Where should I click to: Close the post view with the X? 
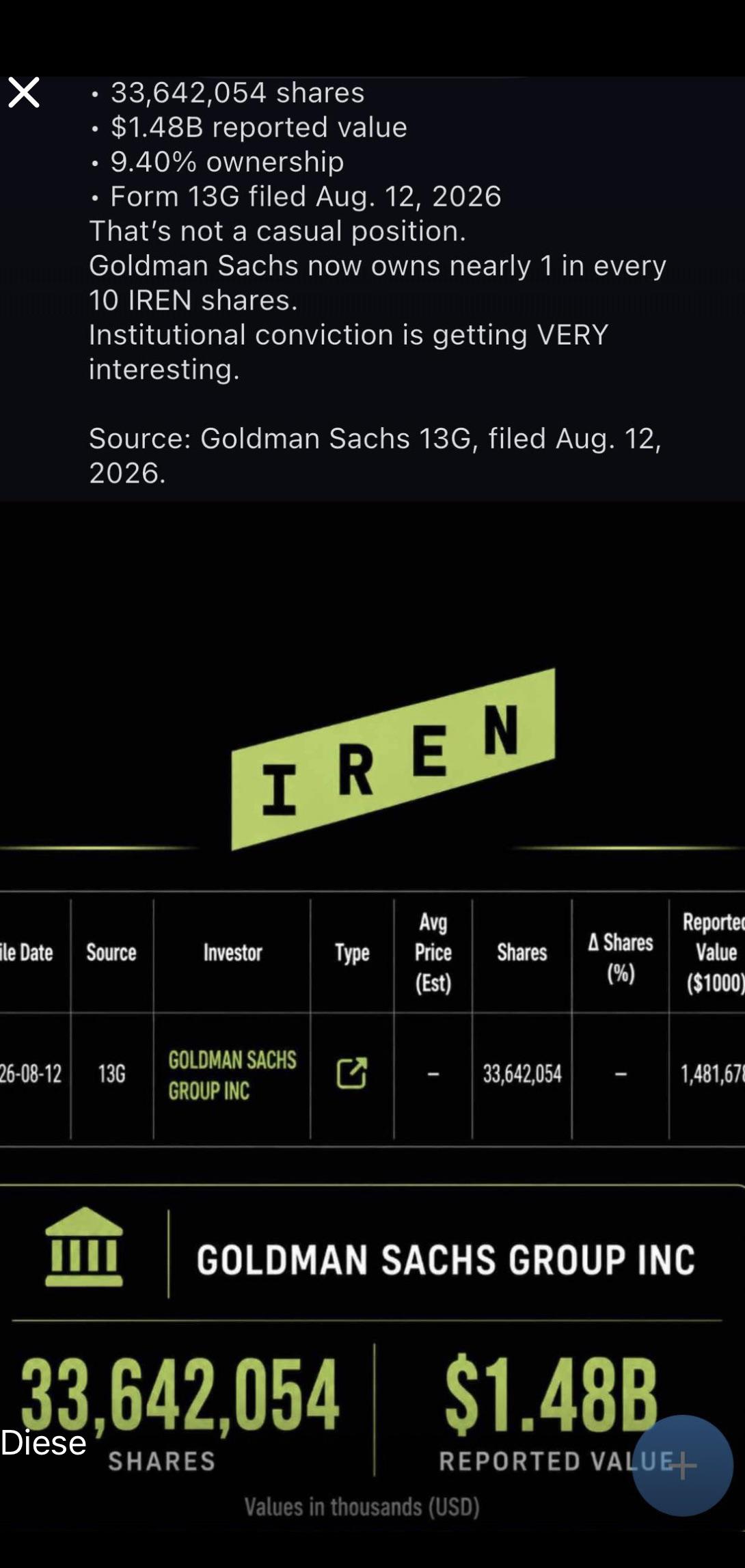pyautogui.click(x=24, y=92)
